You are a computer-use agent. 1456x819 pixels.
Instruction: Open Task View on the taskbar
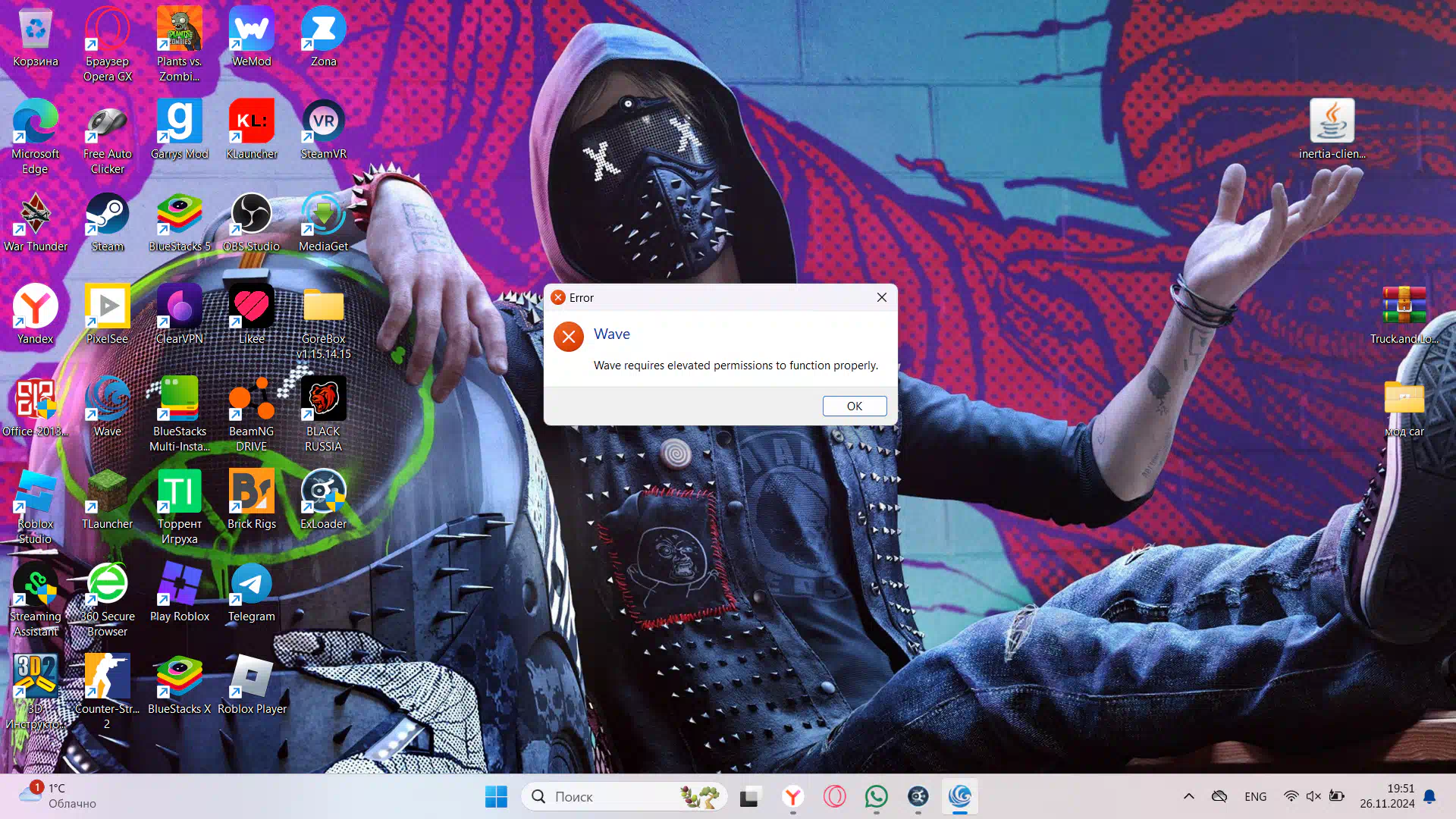pos(750,796)
